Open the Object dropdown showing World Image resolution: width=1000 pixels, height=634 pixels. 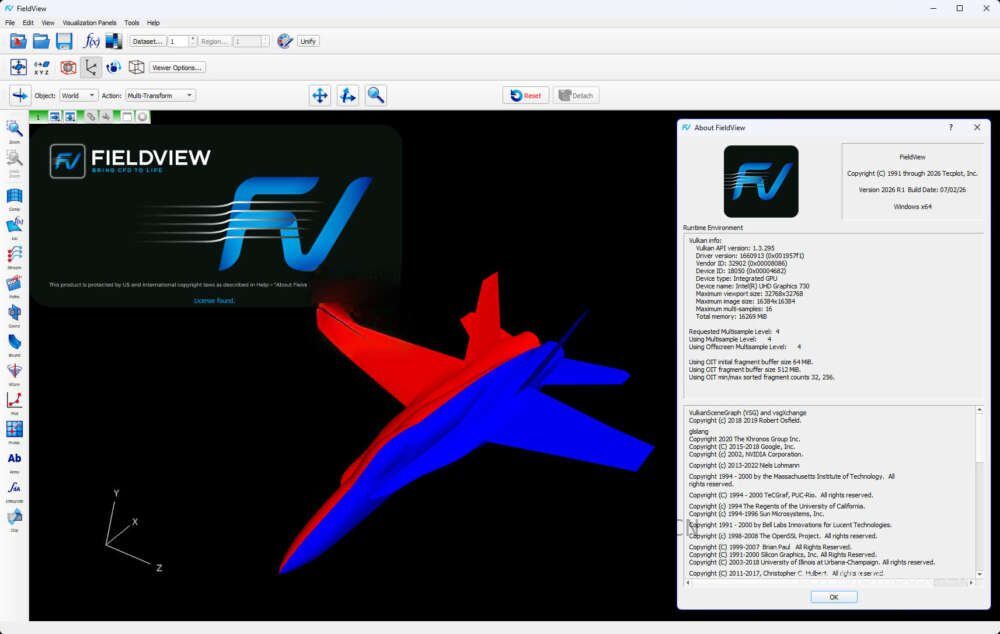coord(78,96)
